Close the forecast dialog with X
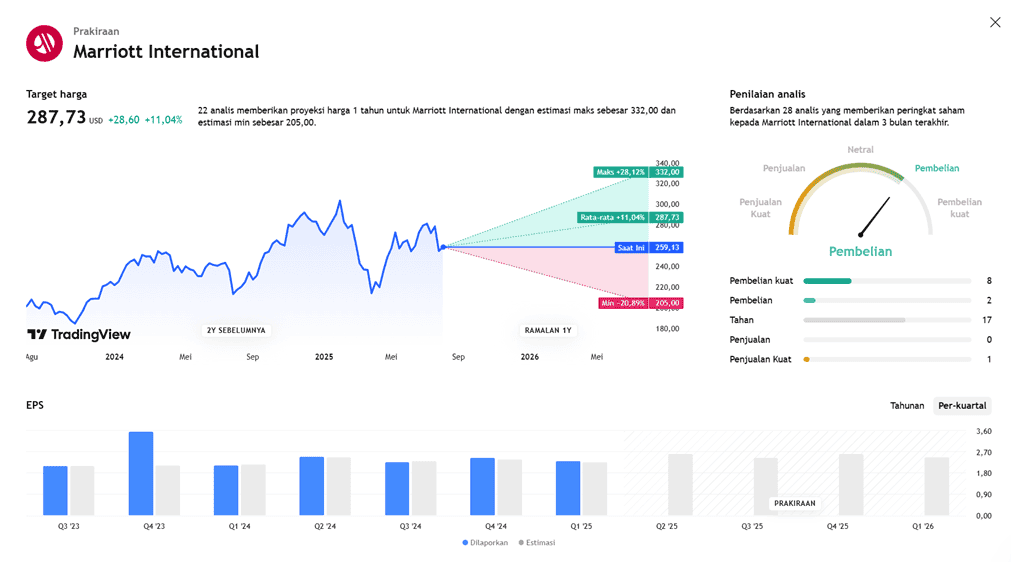 994,22
